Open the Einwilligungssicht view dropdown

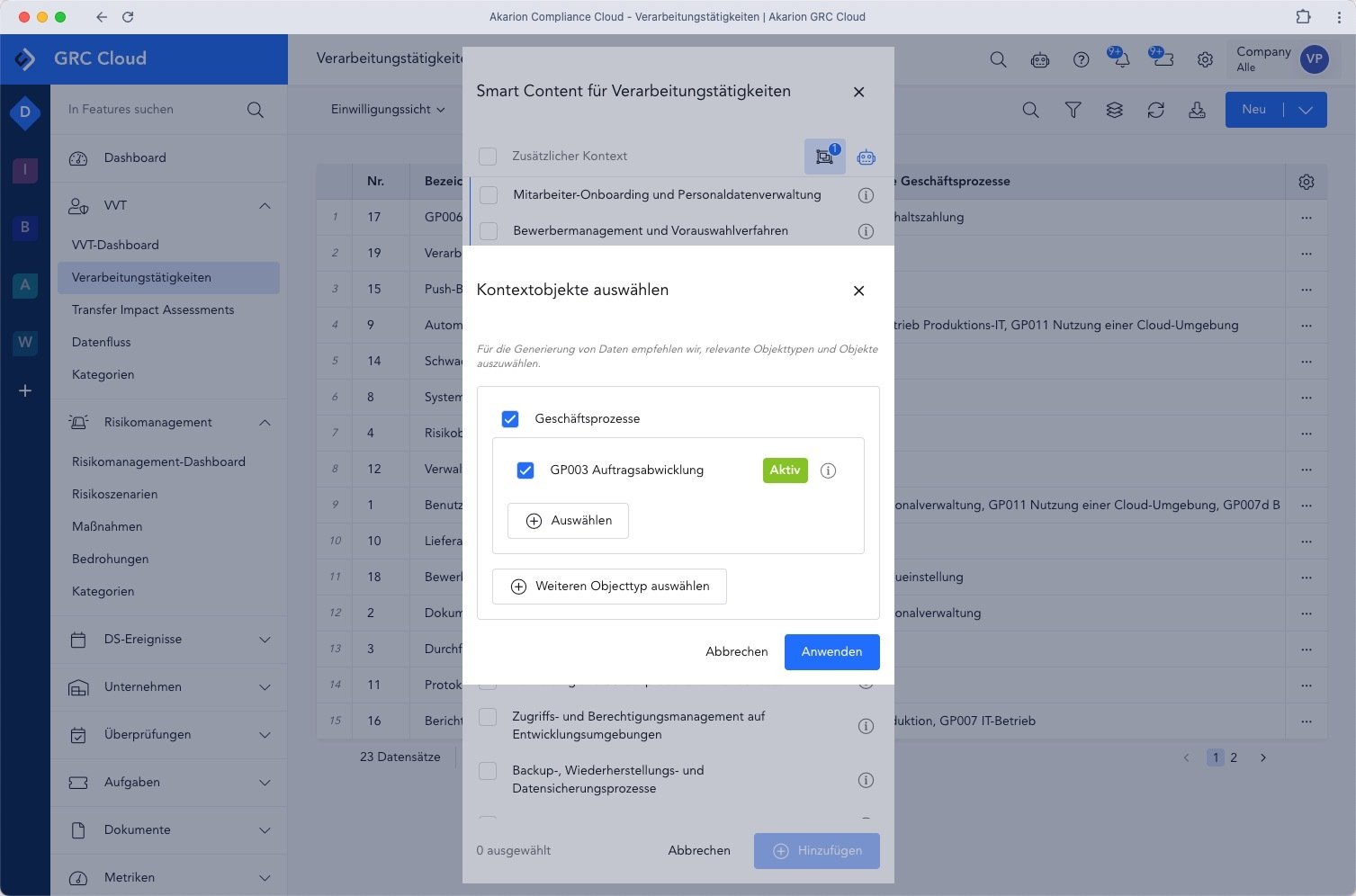pos(388,110)
